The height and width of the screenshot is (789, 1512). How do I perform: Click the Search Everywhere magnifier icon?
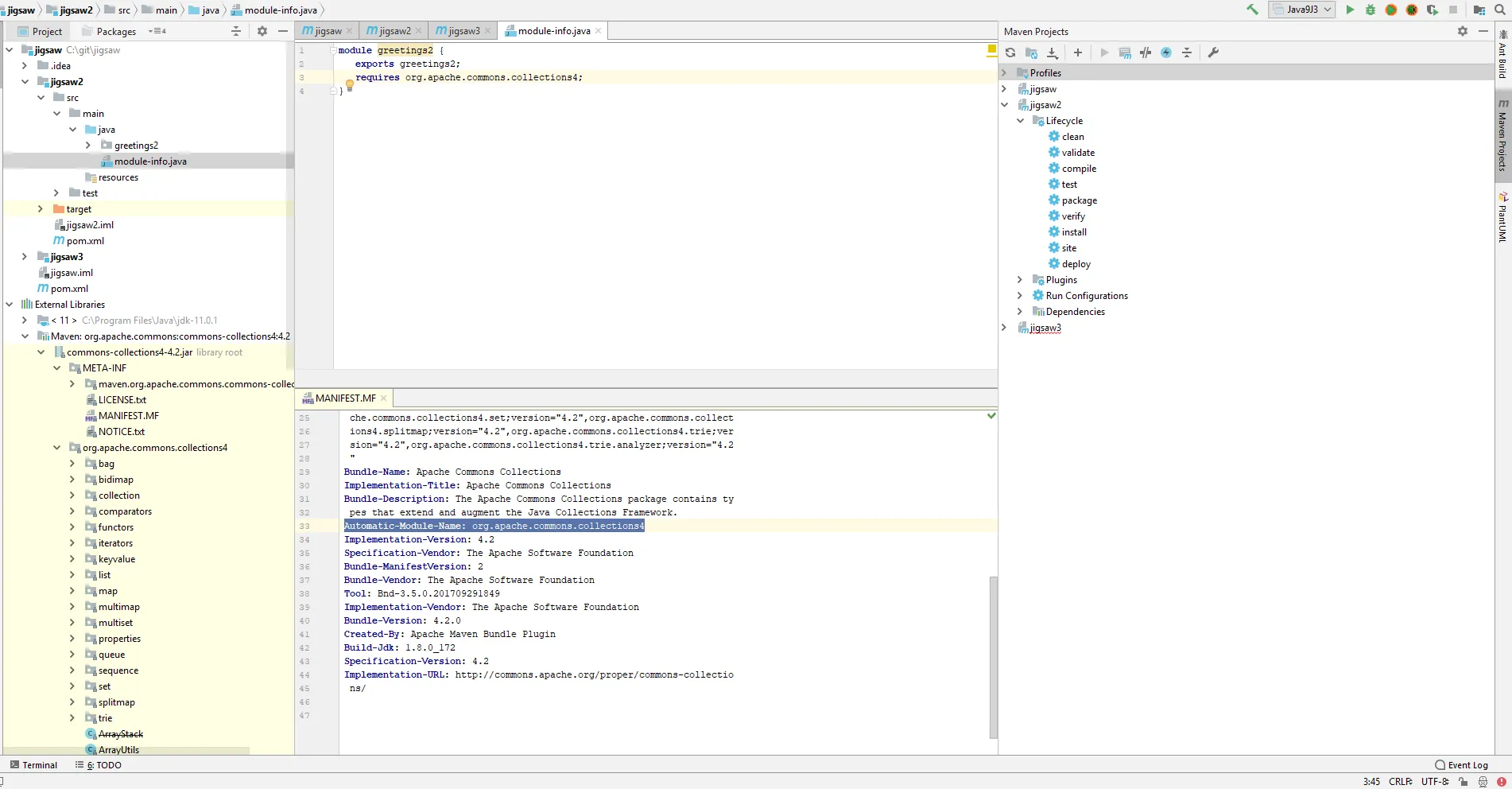tap(1500, 10)
